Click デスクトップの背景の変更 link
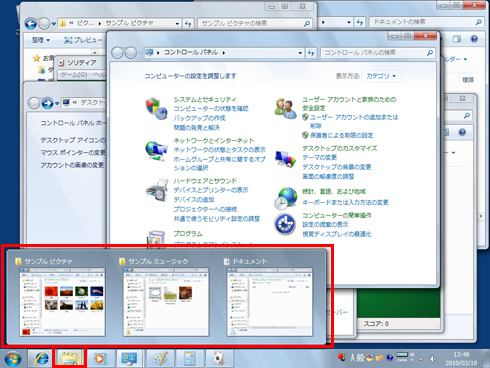The height and width of the screenshot is (368, 490). [x=337, y=167]
